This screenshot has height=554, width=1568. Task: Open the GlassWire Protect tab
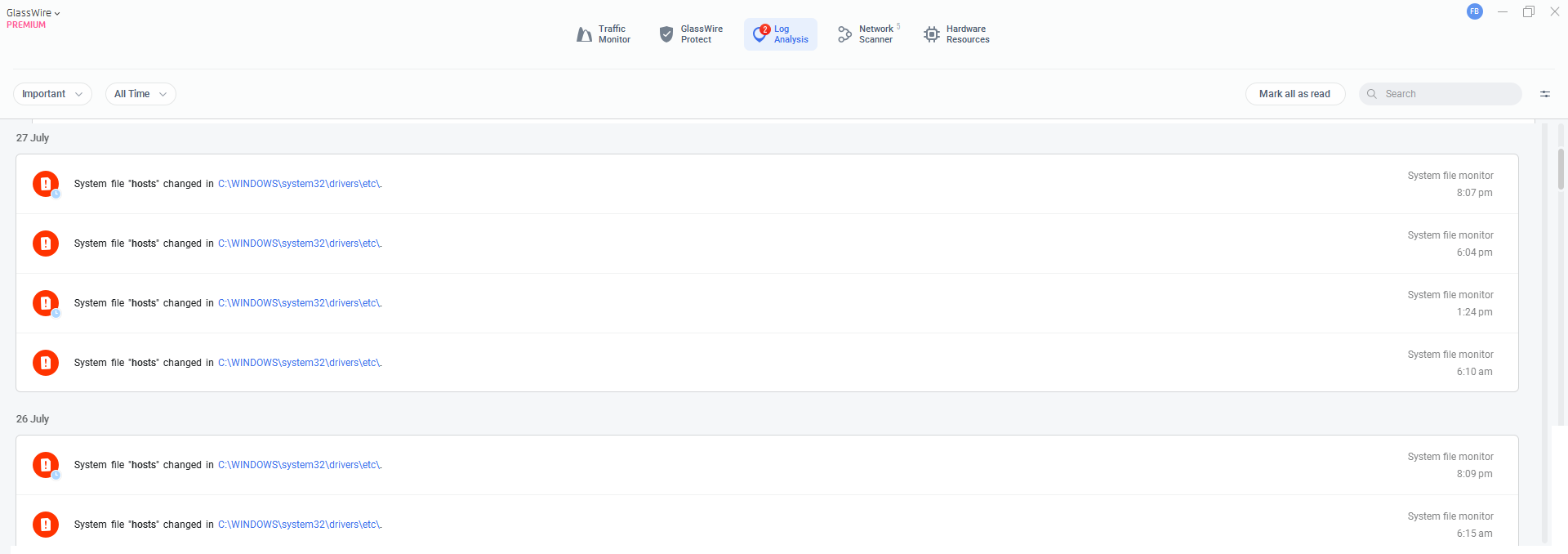(x=691, y=34)
